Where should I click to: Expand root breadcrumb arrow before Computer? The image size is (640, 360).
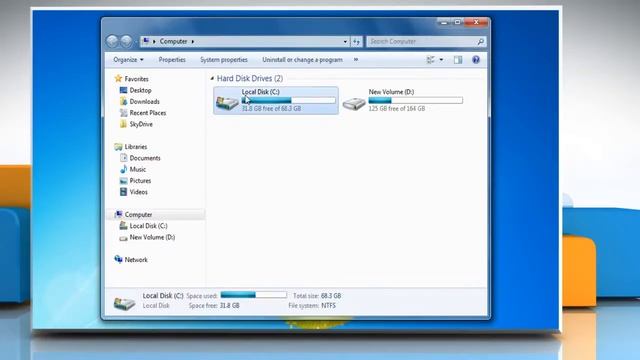154,42
